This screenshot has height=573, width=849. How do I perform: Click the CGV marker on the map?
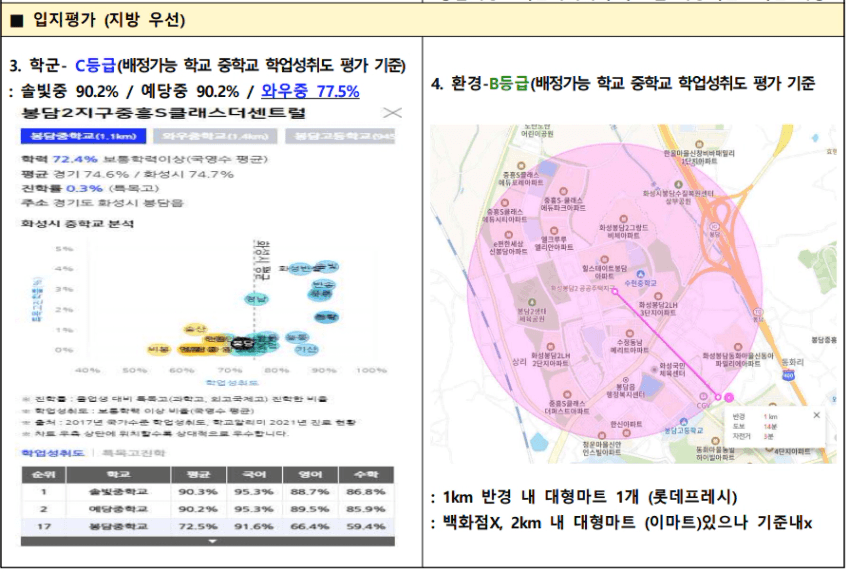point(703,396)
